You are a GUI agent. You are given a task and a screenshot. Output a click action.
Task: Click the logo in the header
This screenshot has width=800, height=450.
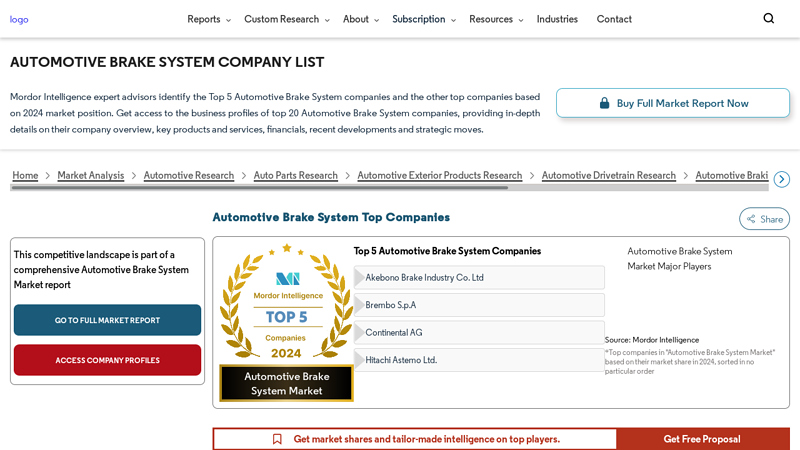click(x=19, y=19)
